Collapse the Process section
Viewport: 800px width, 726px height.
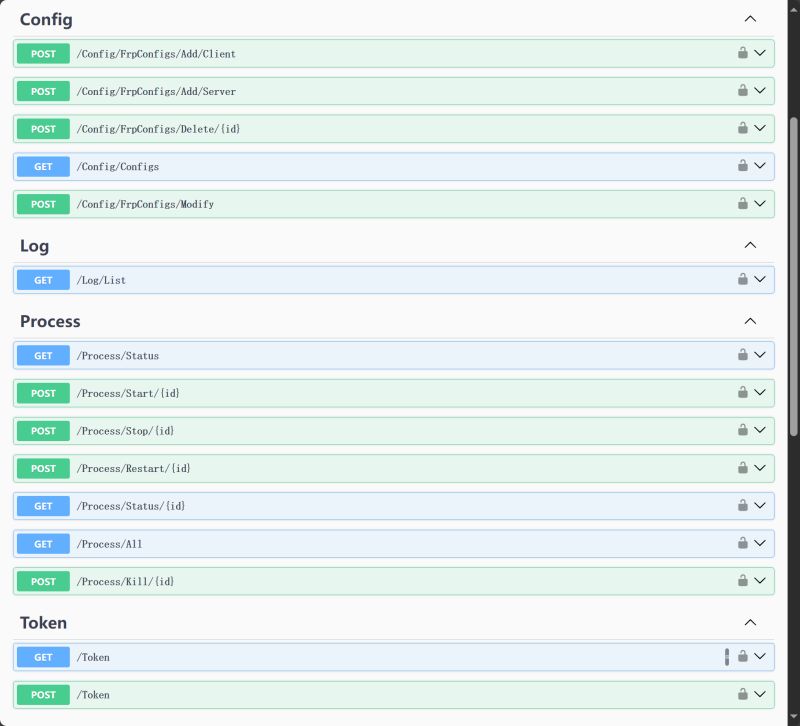click(x=750, y=321)
